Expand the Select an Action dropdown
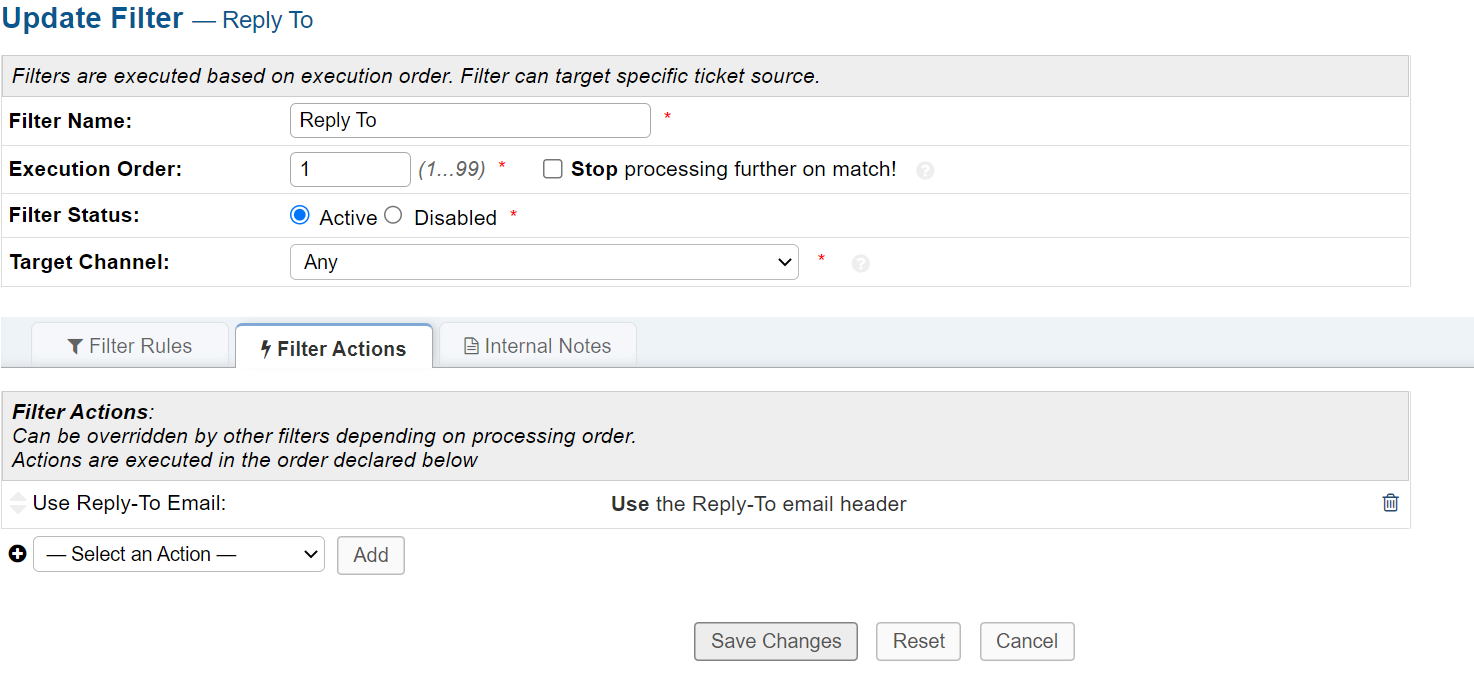Screen dimensions: 1474x688 click(x=179, y=554)
